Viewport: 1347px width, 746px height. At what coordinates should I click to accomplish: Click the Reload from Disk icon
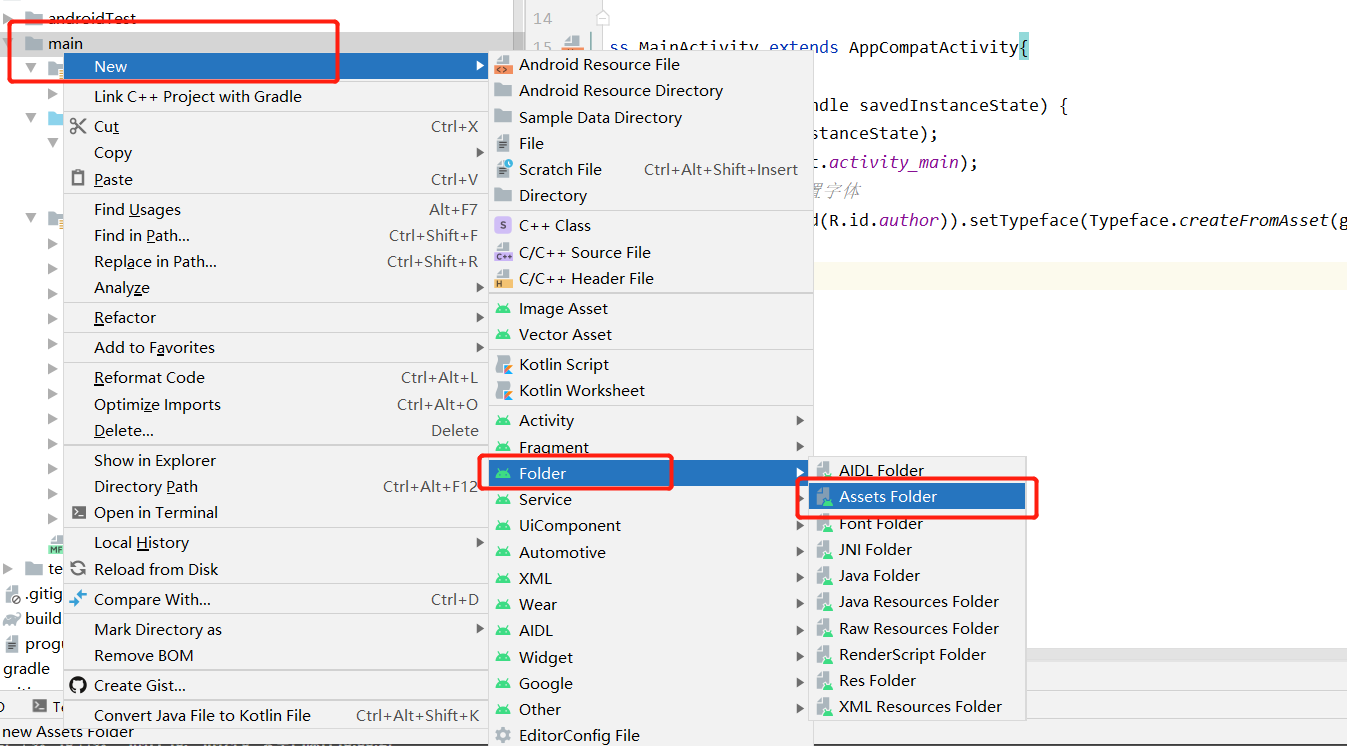click(78, 569)
